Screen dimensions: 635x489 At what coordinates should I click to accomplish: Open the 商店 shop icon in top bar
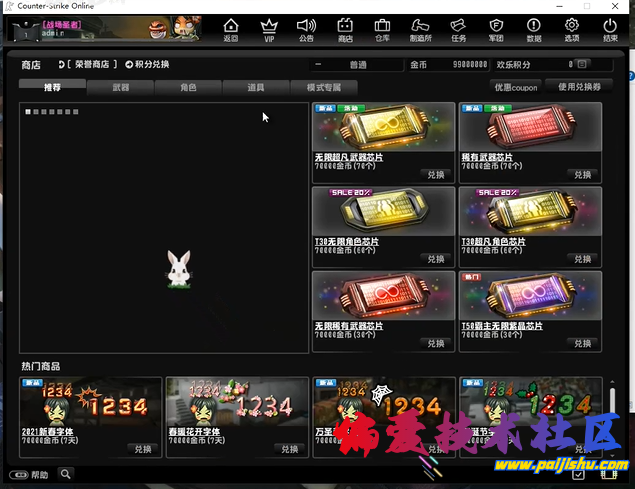coord(345,30)
